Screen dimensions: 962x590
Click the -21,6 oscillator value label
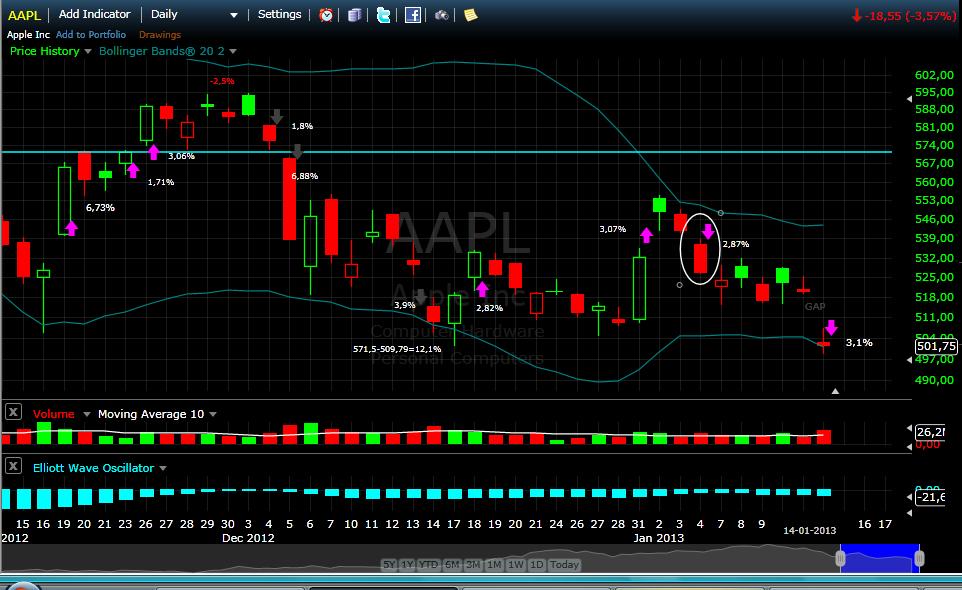pos(930,497)
